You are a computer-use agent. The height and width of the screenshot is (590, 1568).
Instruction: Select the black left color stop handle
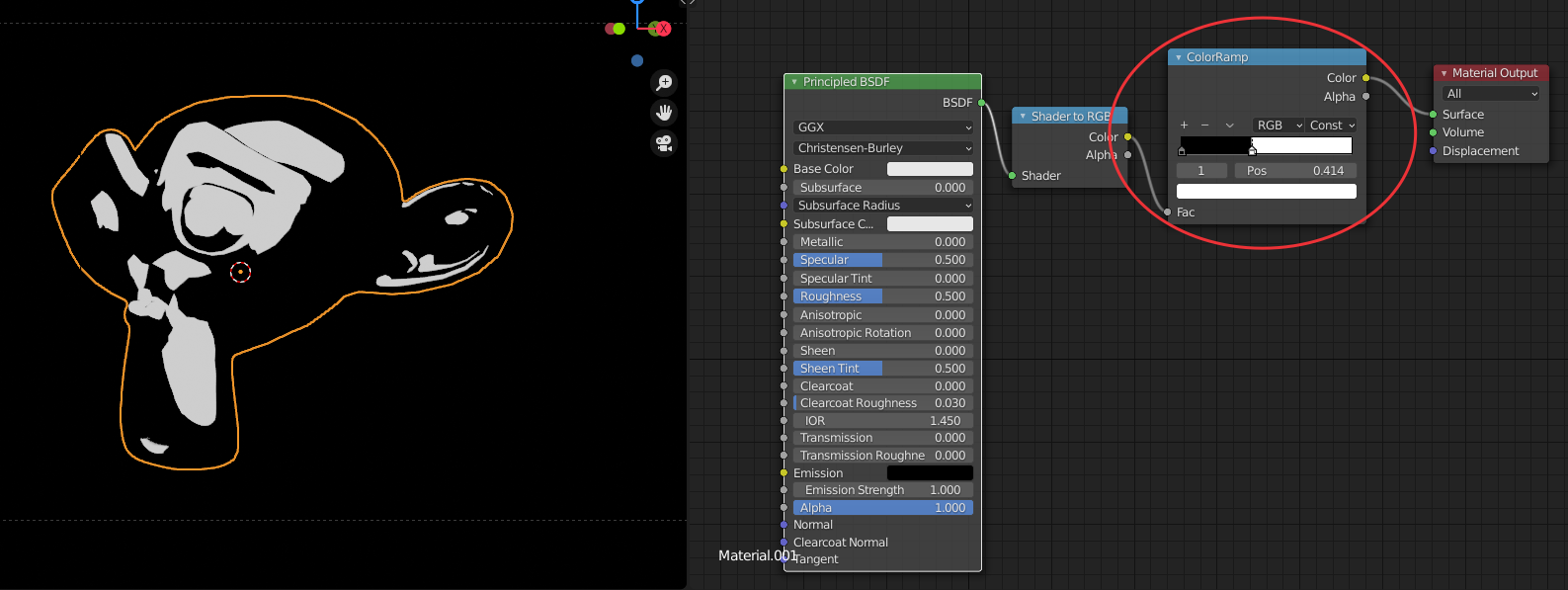click(1182, 151)
